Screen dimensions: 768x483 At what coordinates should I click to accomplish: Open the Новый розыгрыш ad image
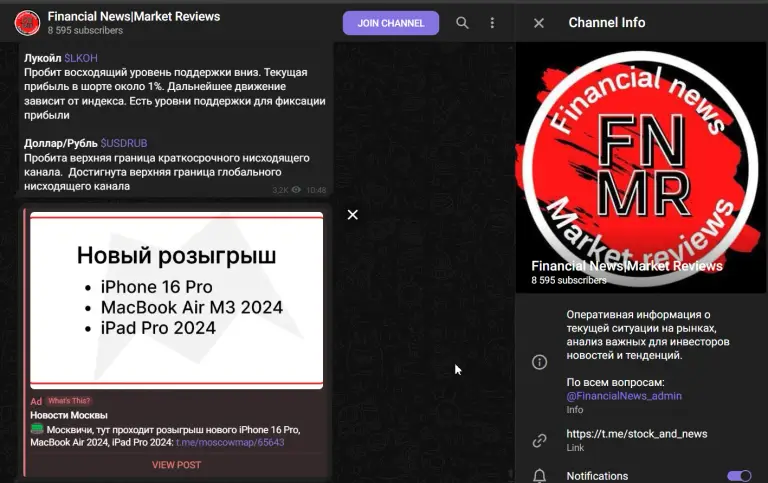coord(176,300)
